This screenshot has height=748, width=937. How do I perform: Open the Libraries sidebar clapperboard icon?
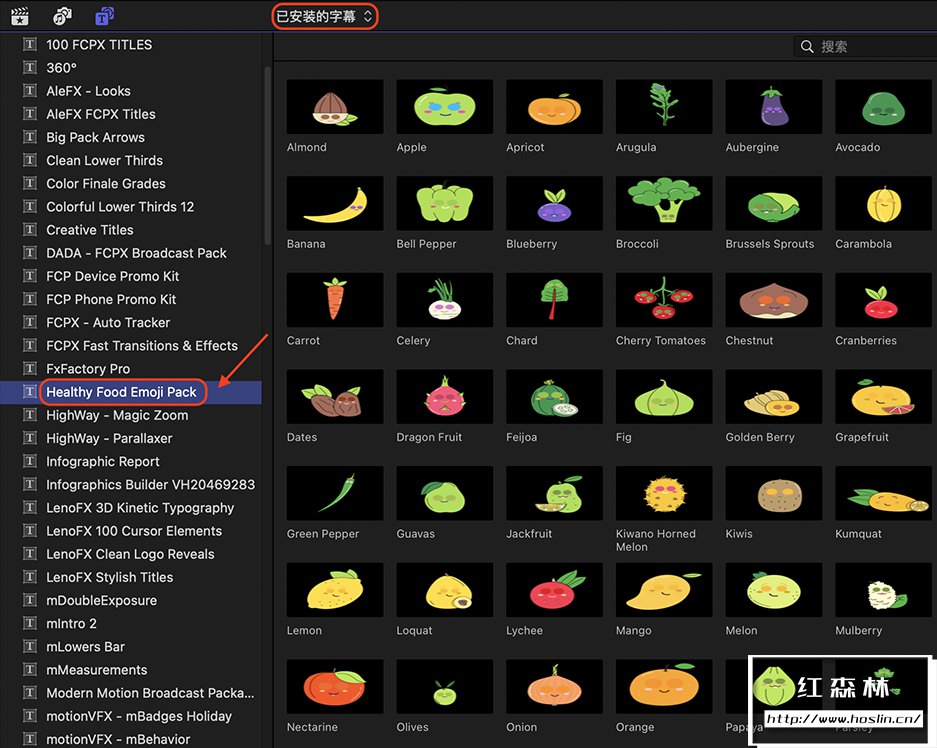(x=20, y=16)
